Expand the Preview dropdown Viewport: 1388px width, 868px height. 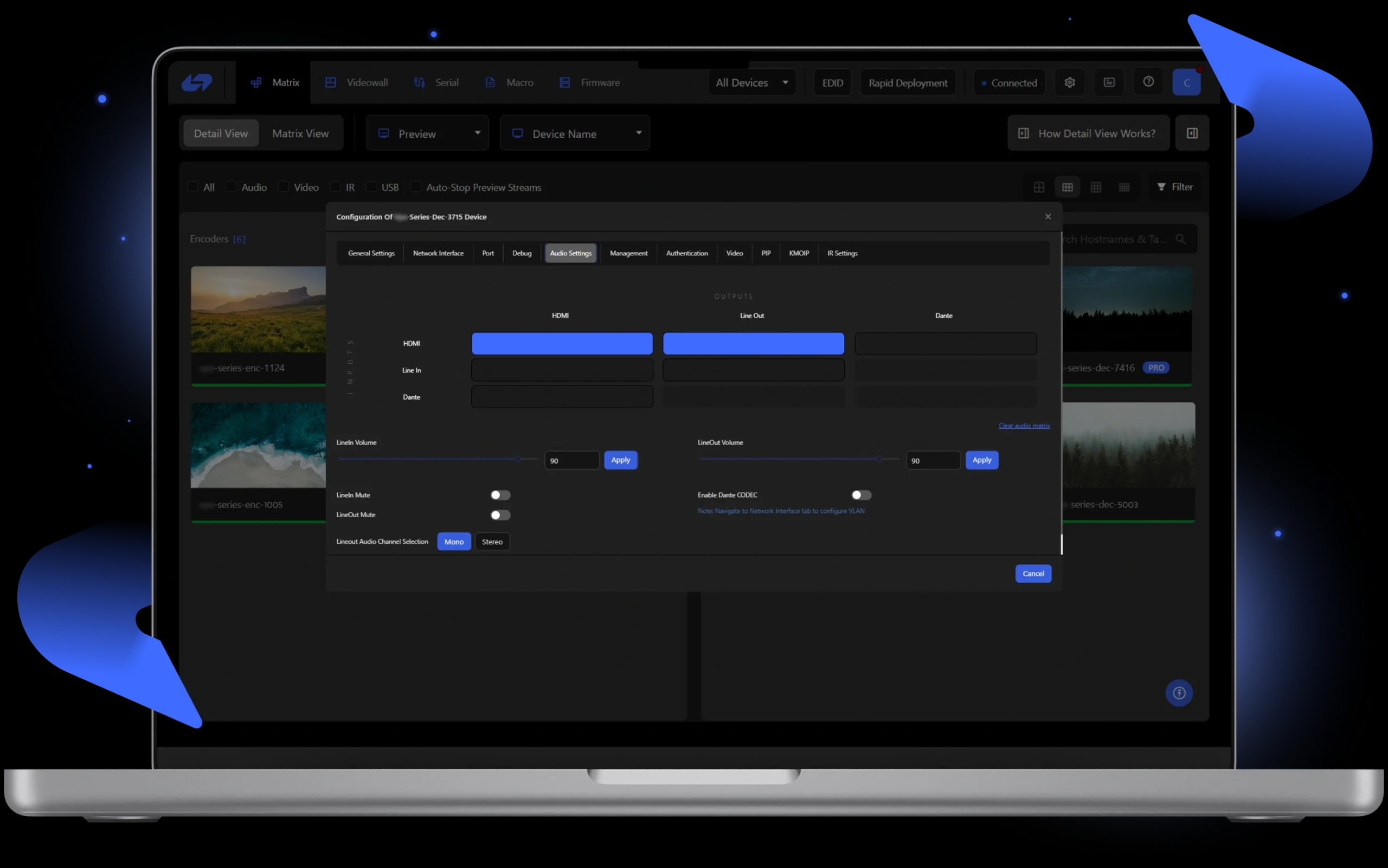427,133
